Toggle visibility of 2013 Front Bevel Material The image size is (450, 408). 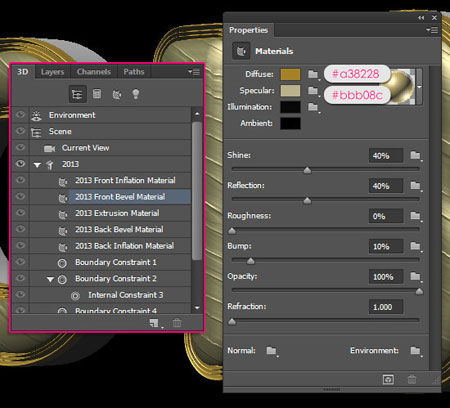(x=20, y=196)
